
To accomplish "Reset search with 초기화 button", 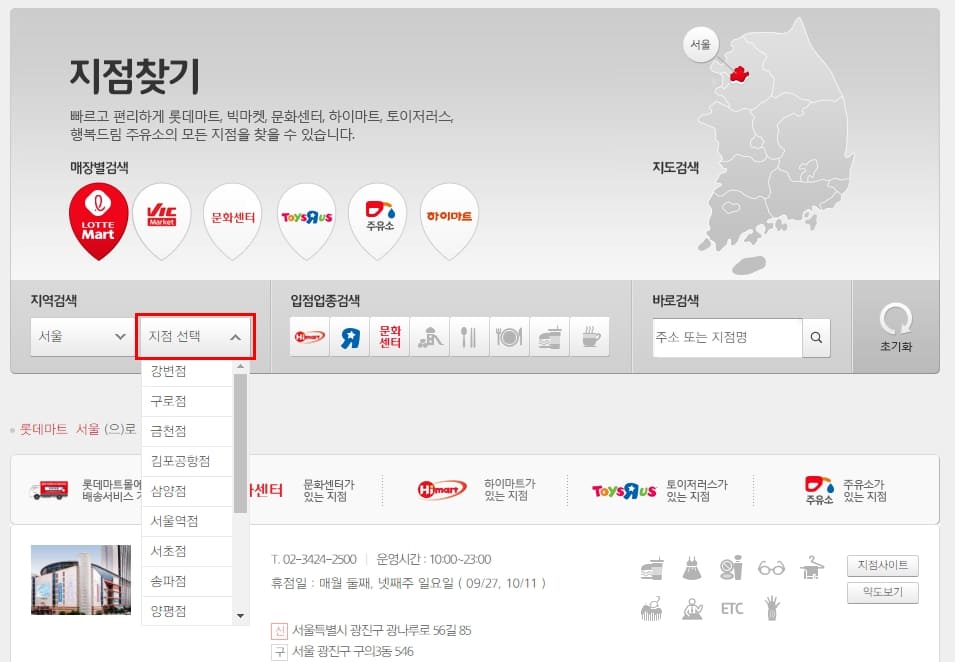I will pyautogui.click(x=896, y=327).
